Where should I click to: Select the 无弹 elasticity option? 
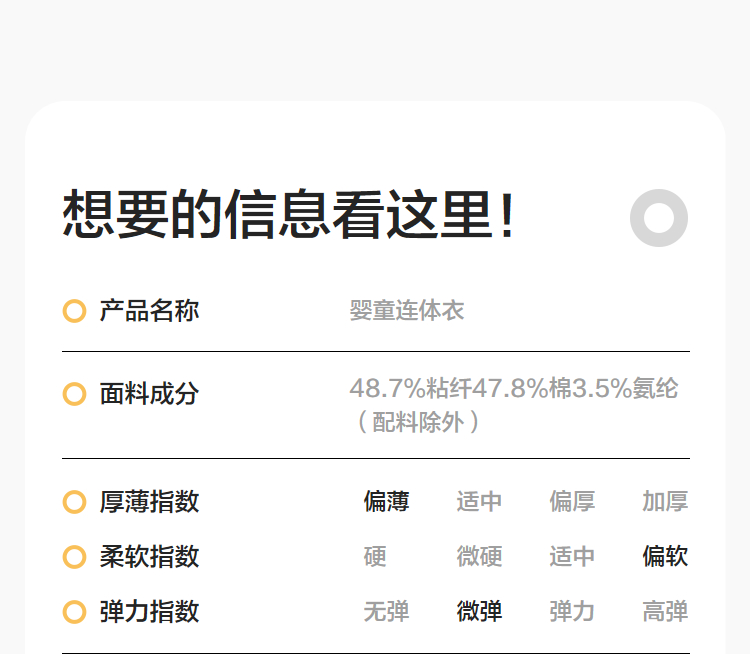pos(386,611)
